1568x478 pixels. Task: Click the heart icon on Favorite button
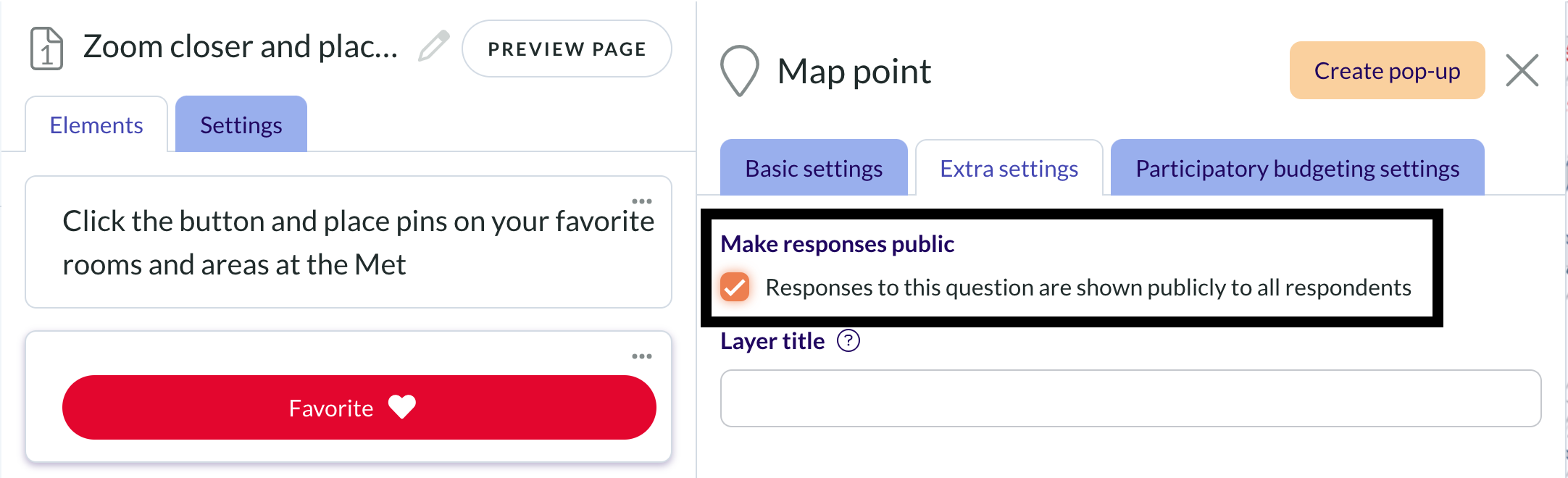click(402, 407)
